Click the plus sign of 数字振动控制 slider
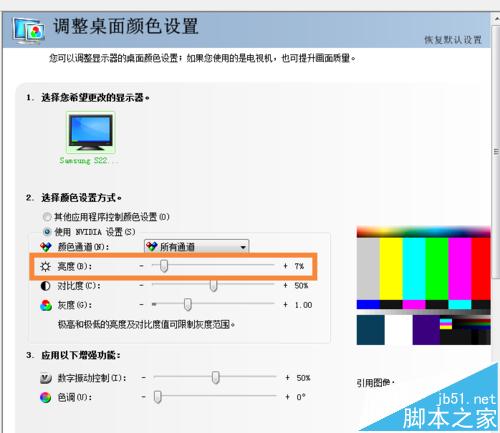This screenshot has width=500, height=433. (x=287, y=378)
